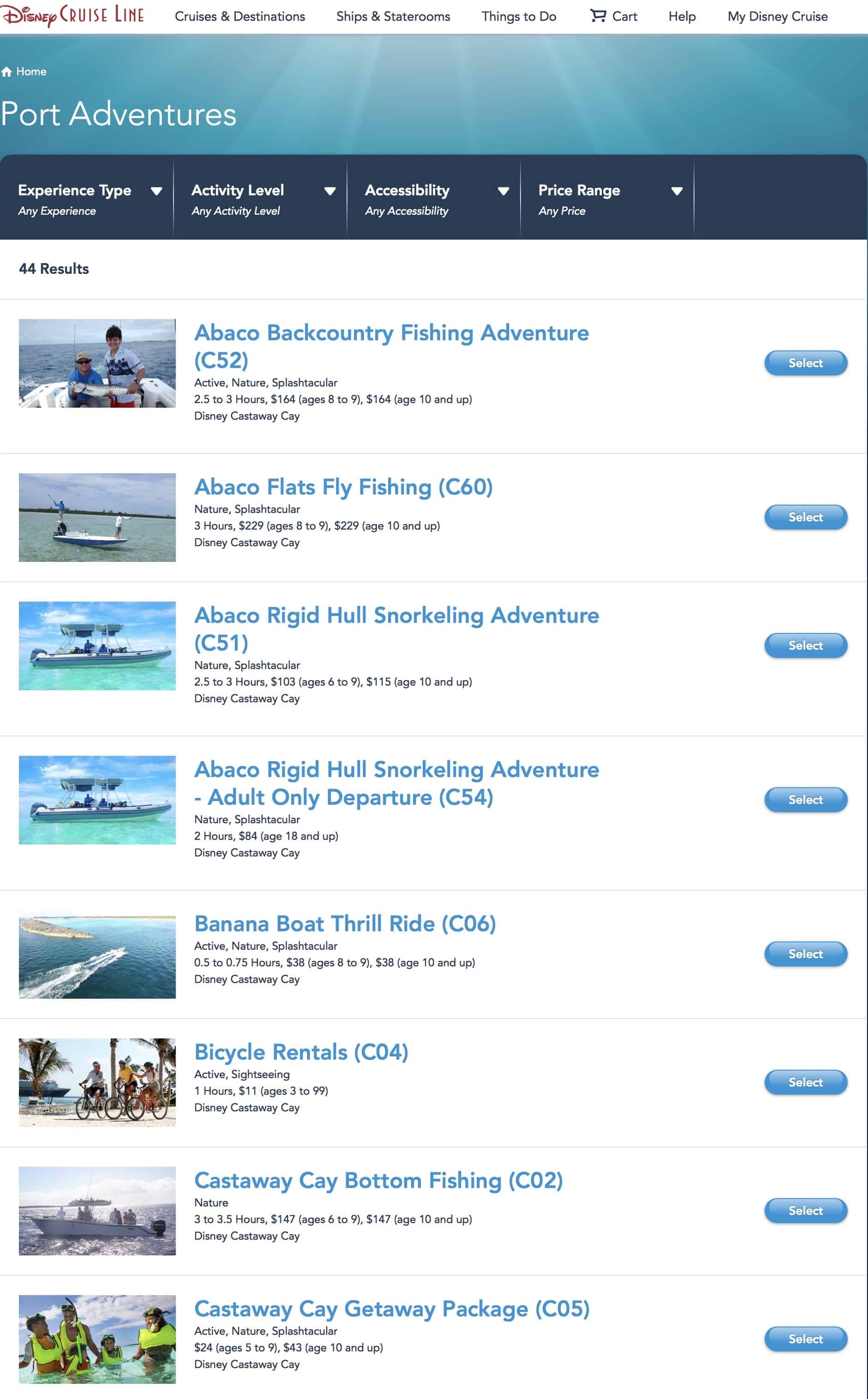Open the Things to Do menu
This screenshot has height=1399, width=868.
click(x=518, y=16)
